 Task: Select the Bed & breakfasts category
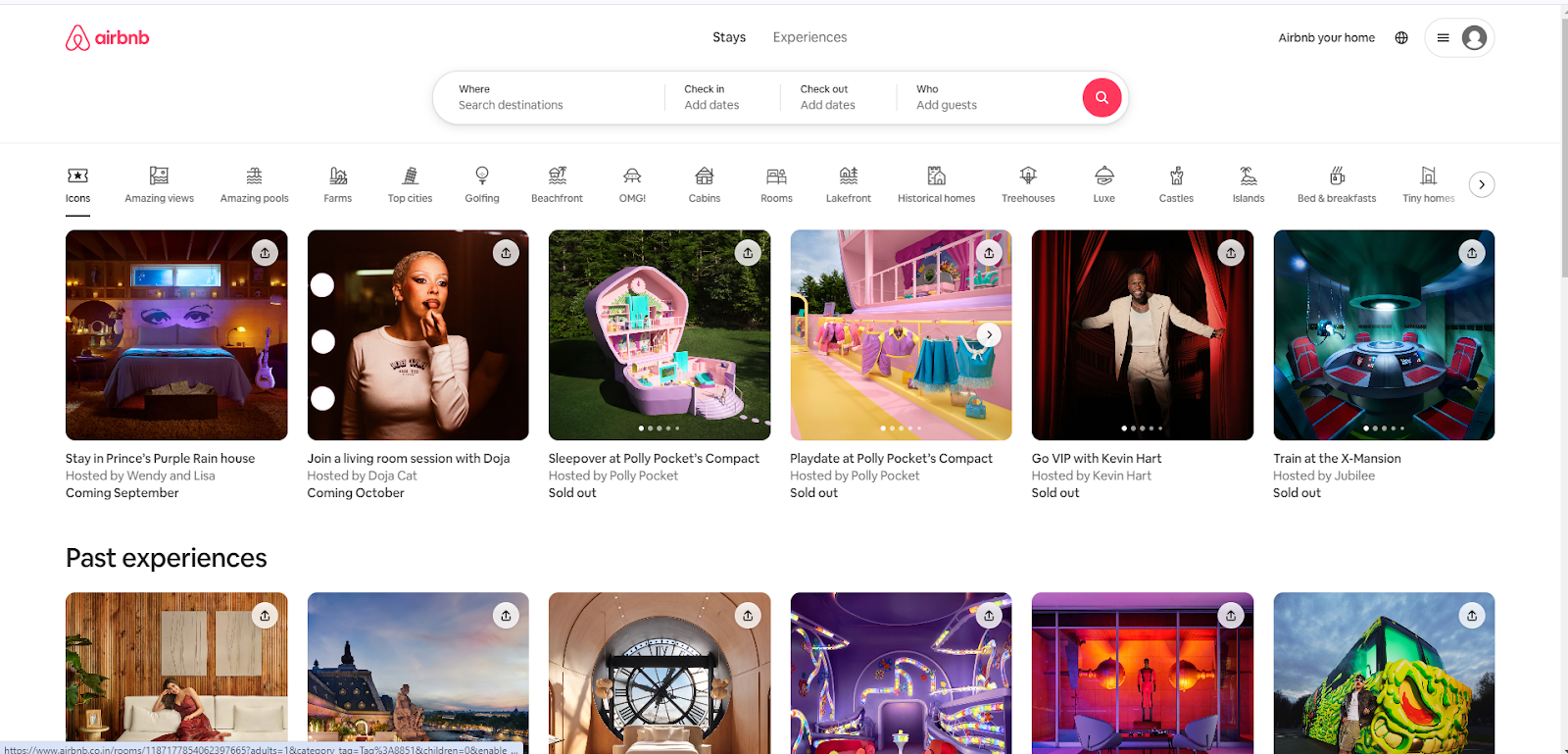(x=1337, y=184)
